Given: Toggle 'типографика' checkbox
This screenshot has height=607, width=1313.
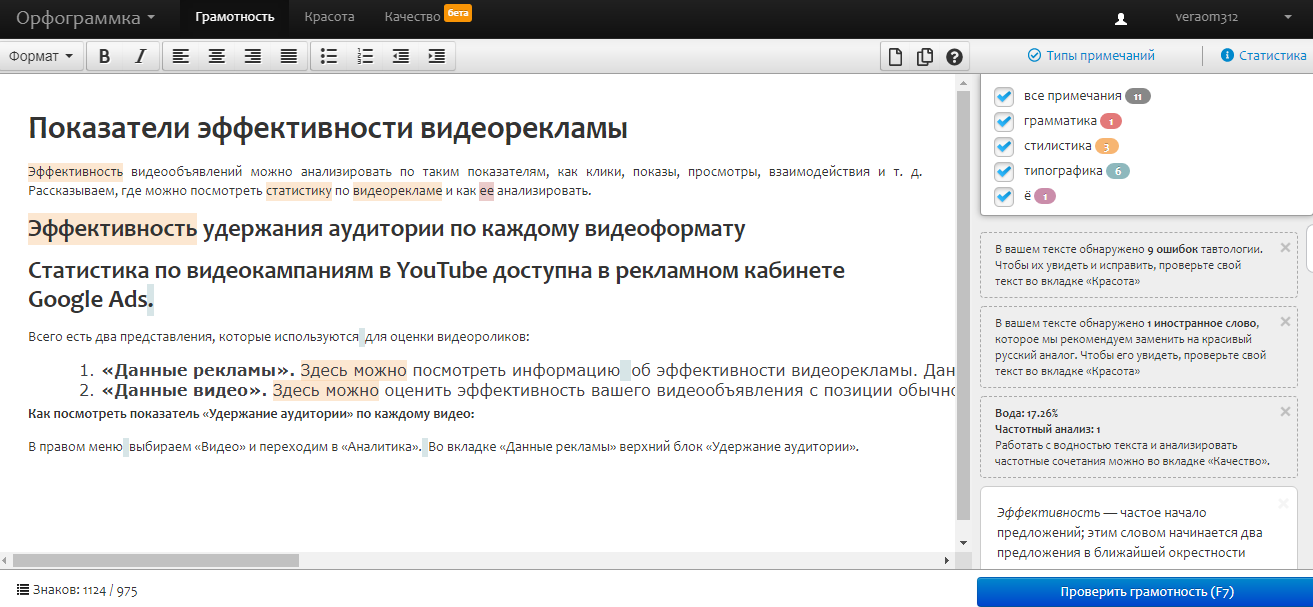Looking at the screenshot, I should 1004,171.
